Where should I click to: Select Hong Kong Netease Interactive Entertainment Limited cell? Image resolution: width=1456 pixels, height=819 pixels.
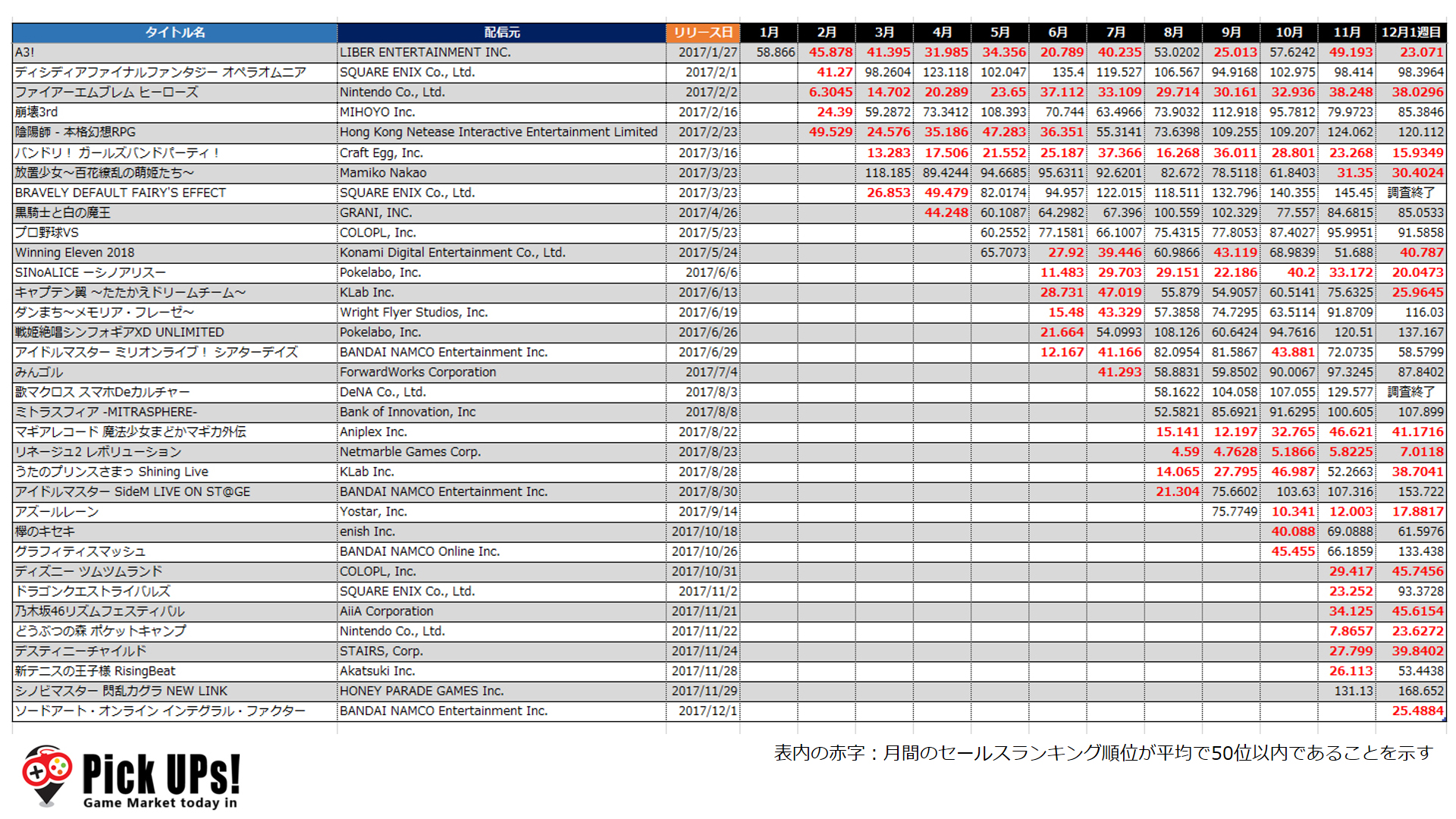point(502,132)
